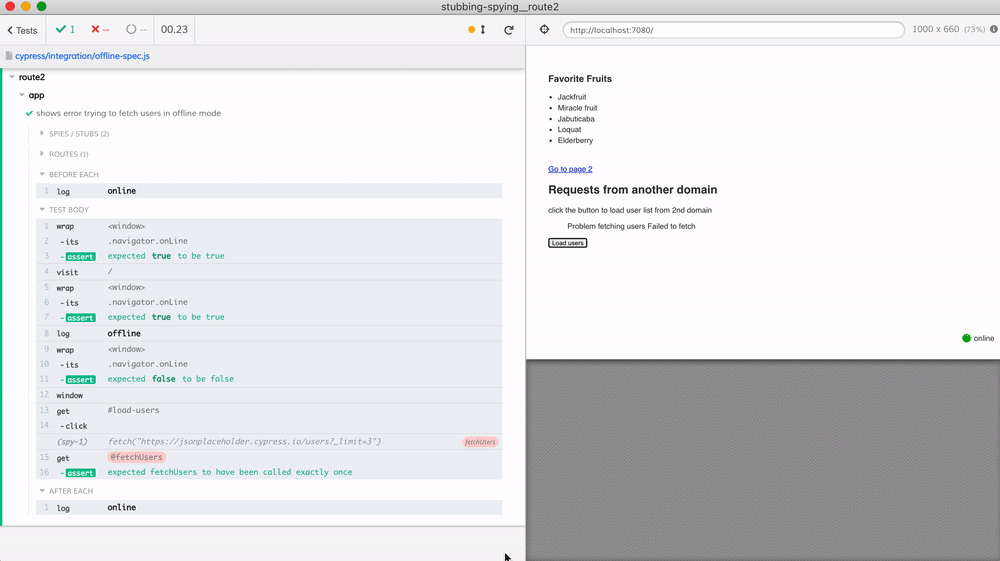The image size is (1000, 561).
Task: Click 'Elderberry' list item
Action: [575, 140]
